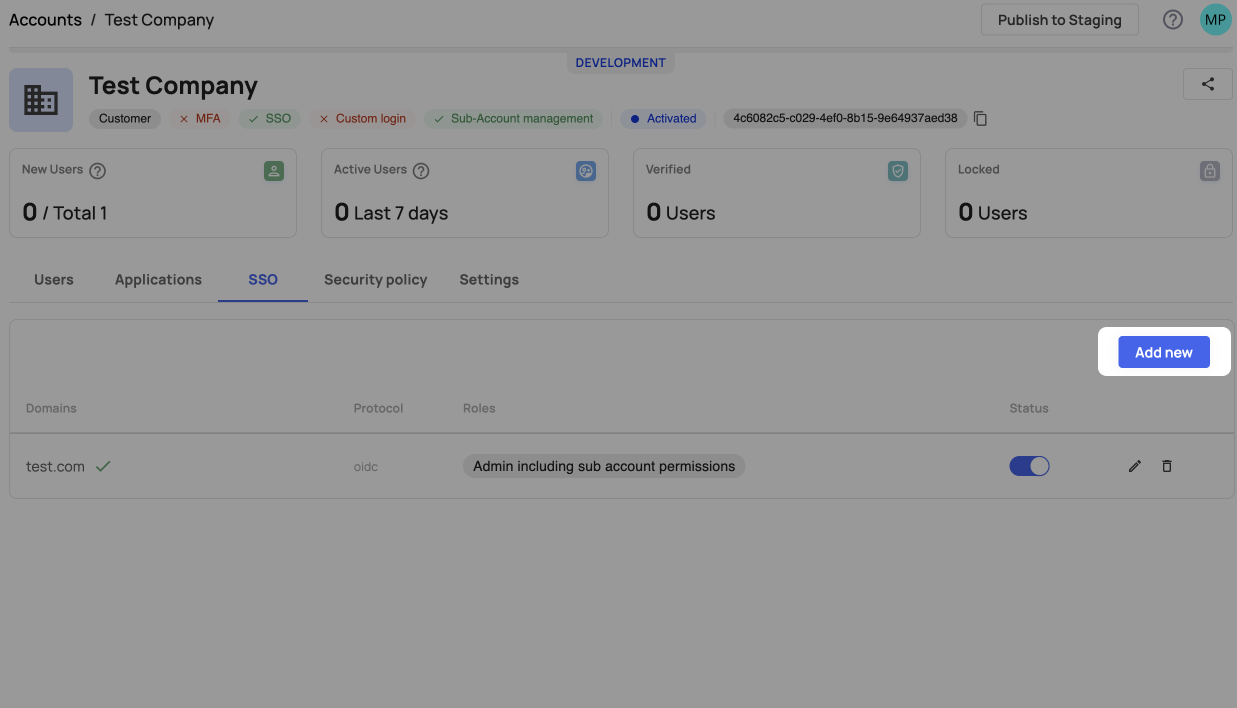Viewport: 1237px width, 708px height.
Task: Open the Applications tab
Action: (158, 280)
